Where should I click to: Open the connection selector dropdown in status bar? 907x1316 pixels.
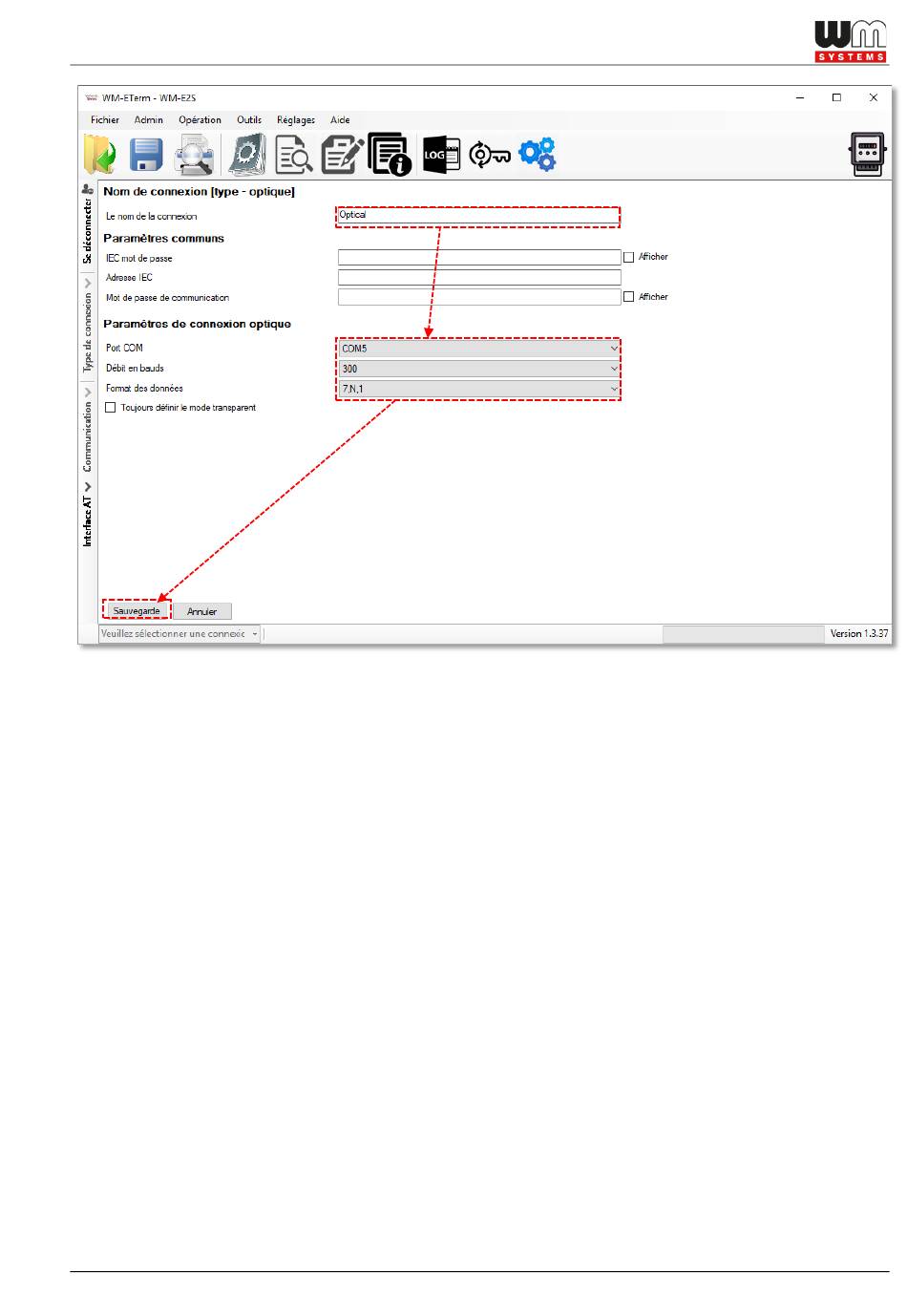coord(179,634)
